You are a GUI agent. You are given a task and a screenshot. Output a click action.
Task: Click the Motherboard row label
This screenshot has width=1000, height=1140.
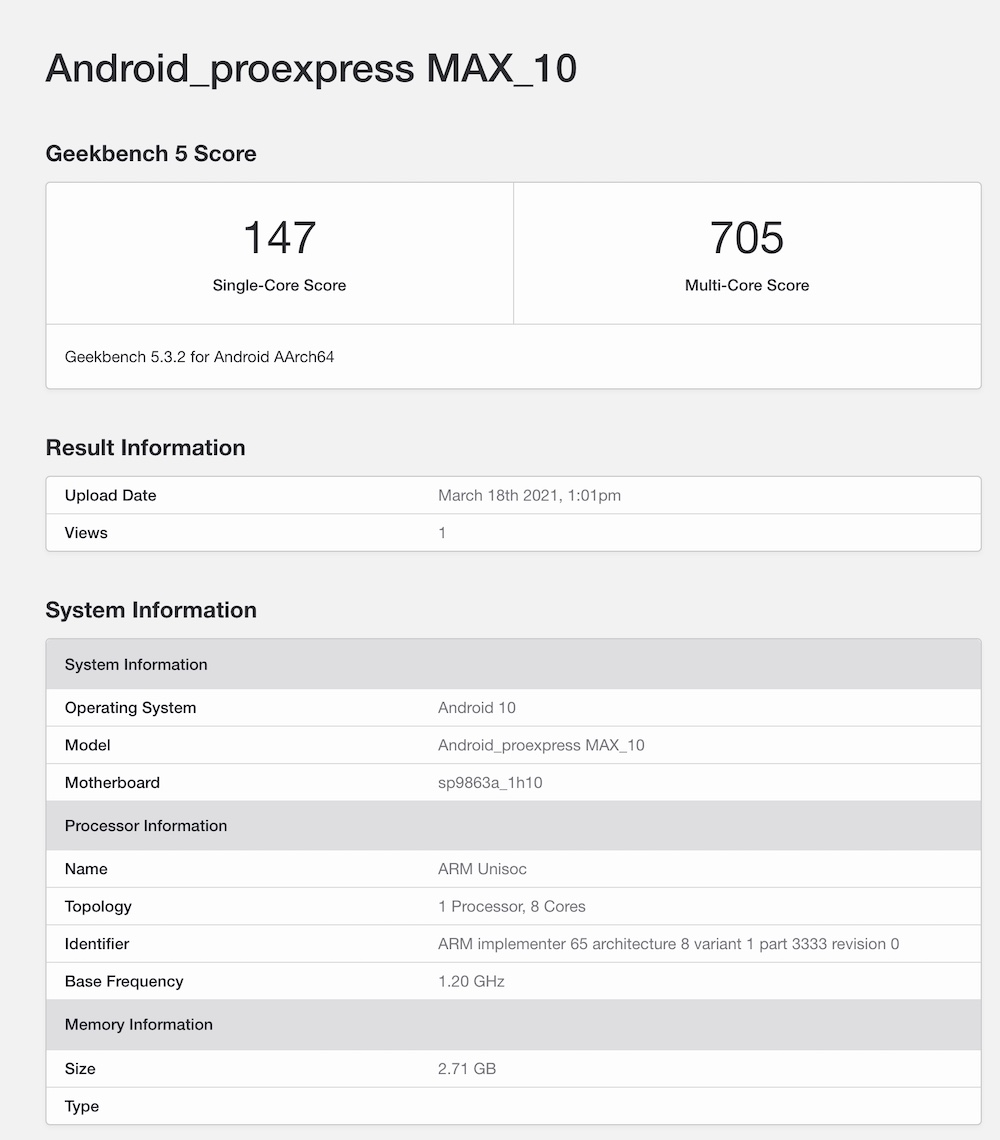pos(112,783)
